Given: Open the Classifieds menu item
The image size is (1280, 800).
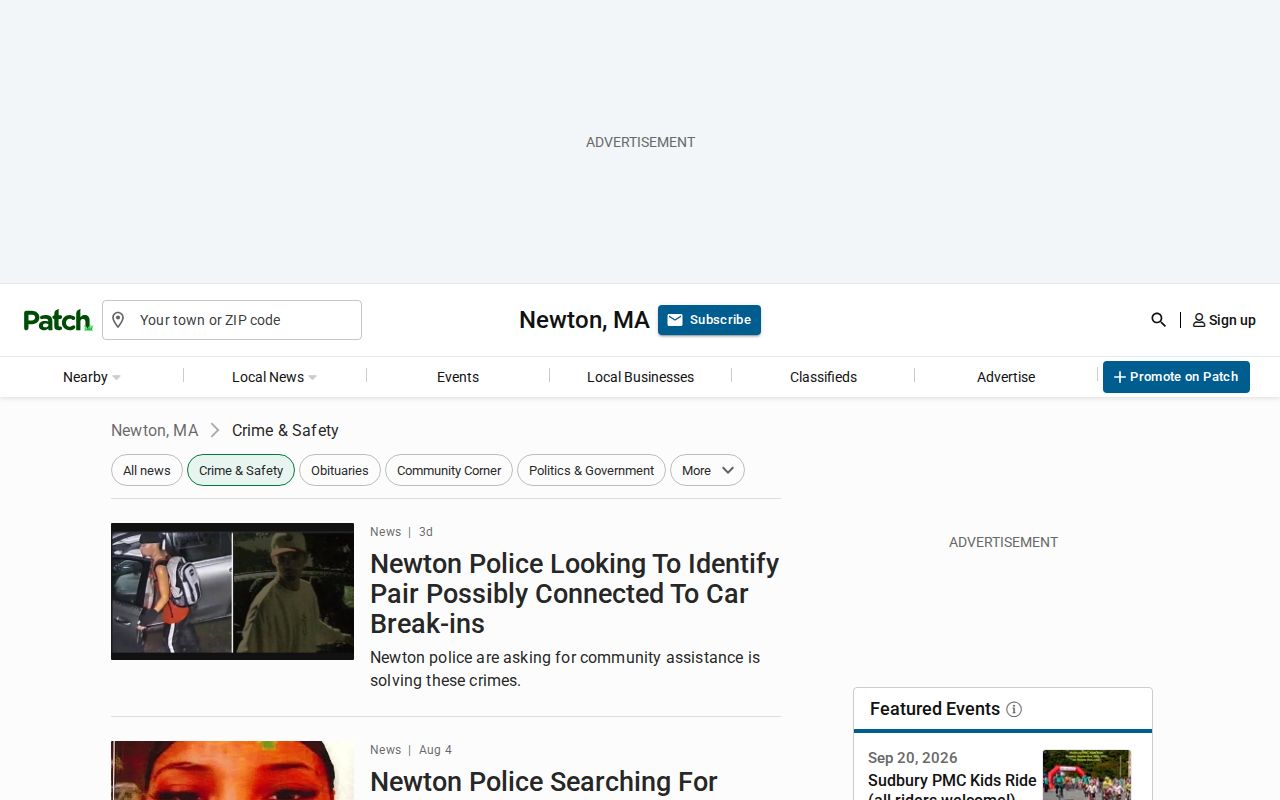Looking at the screenshot, I should coord(823,377).
